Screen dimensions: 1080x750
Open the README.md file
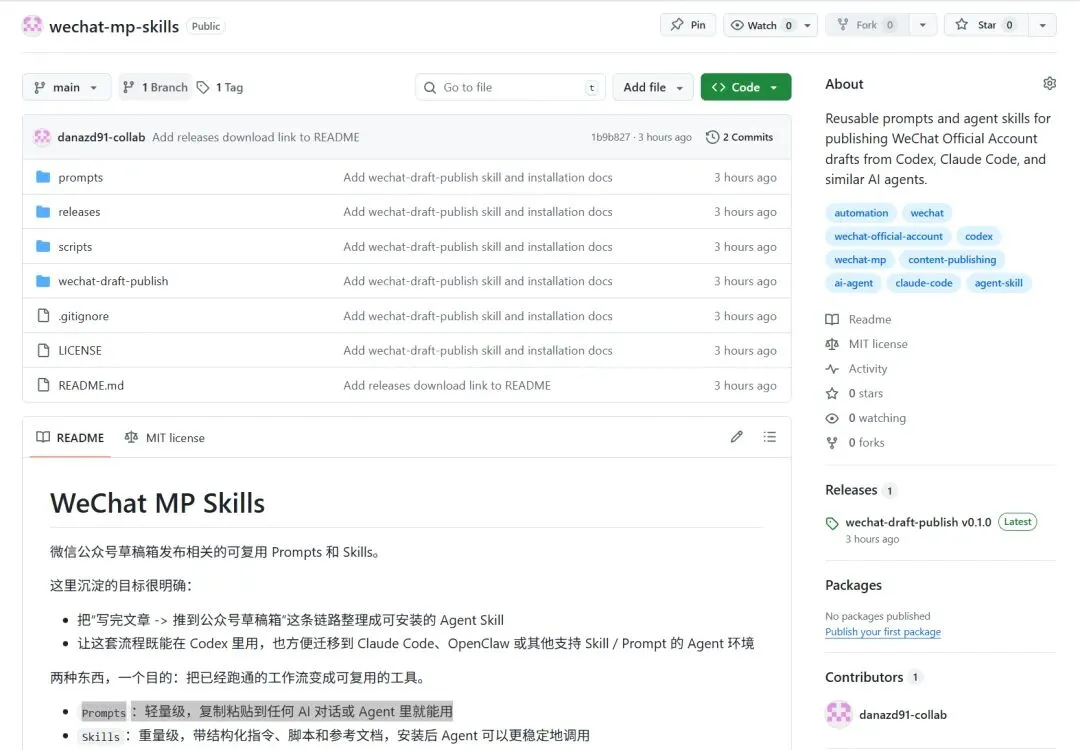[91, 385]
